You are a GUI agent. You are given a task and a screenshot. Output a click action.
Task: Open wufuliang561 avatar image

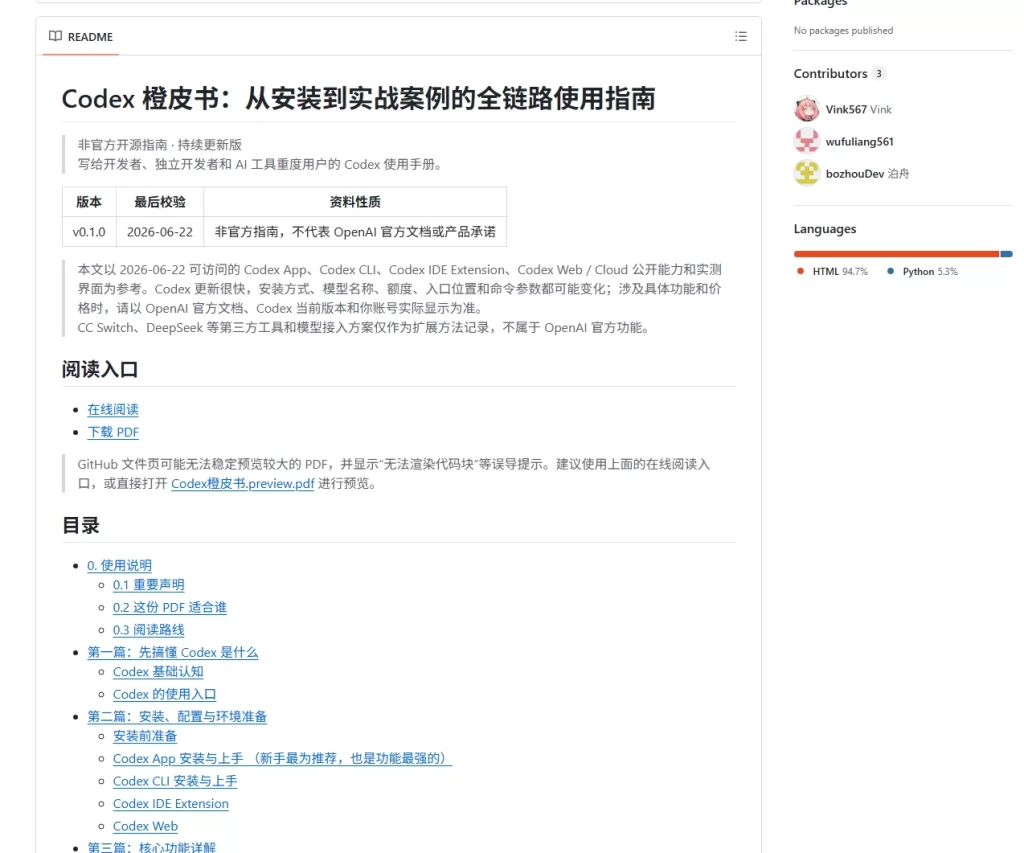(x=807, y=141)
